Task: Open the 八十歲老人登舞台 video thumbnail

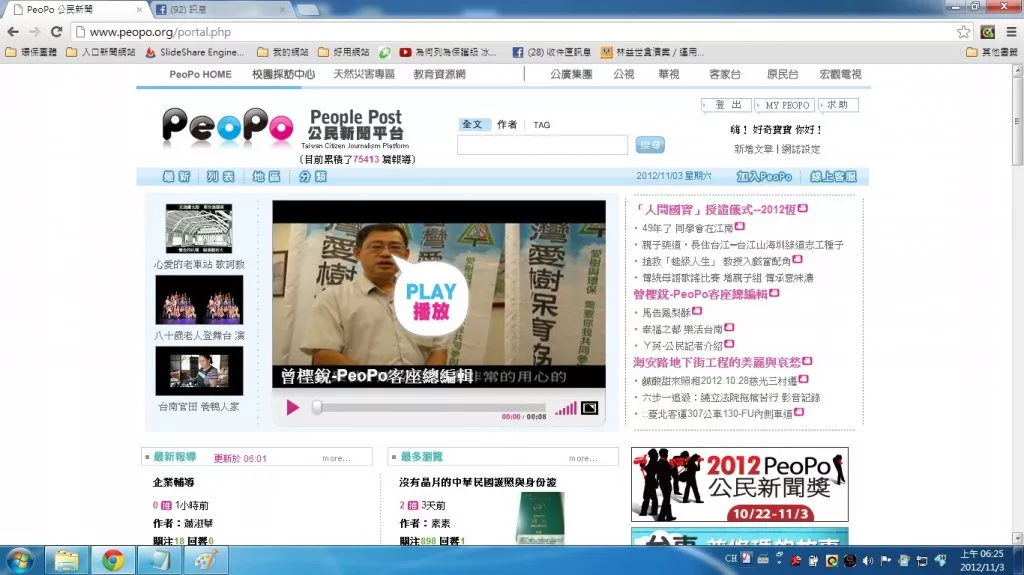Action: [x=199, y=299]
